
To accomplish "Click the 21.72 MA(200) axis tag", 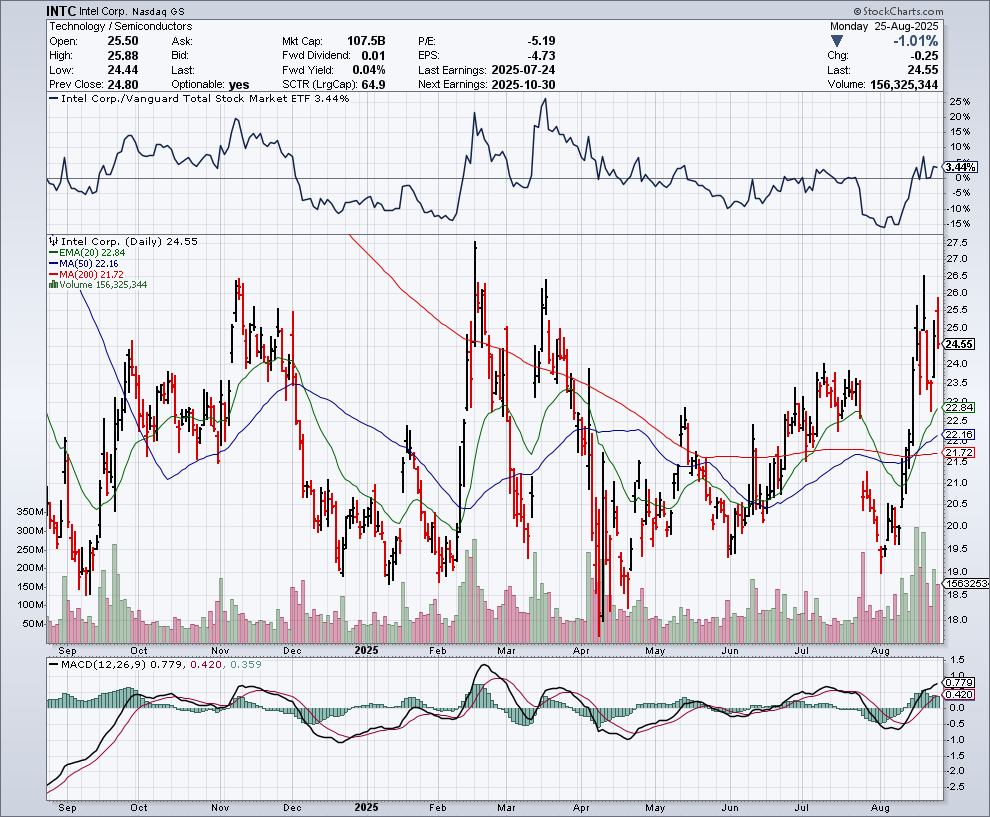I will [959, 453].
